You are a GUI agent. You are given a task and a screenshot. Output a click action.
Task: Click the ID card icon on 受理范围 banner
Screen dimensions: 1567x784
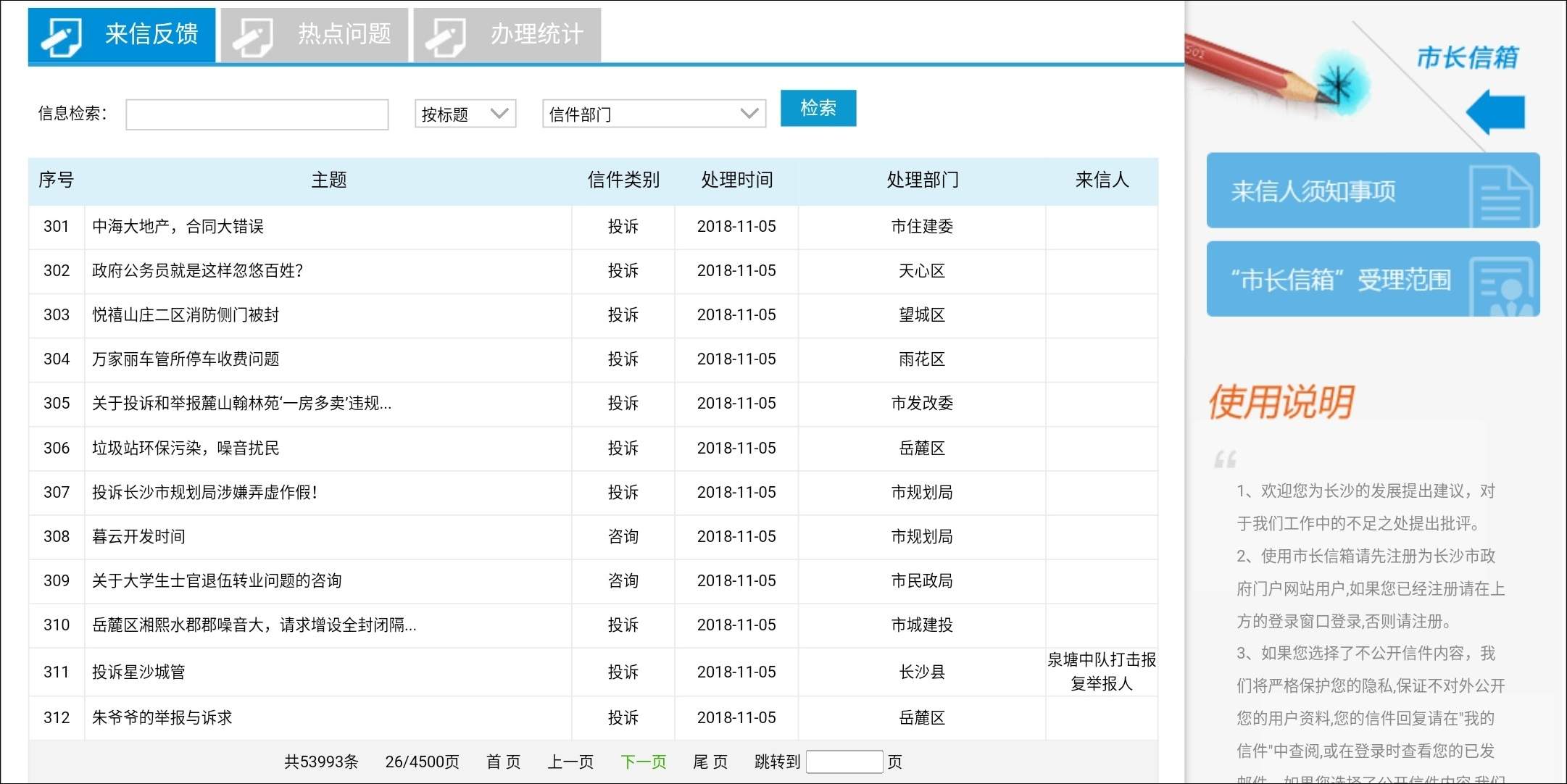pos(1500,287)
